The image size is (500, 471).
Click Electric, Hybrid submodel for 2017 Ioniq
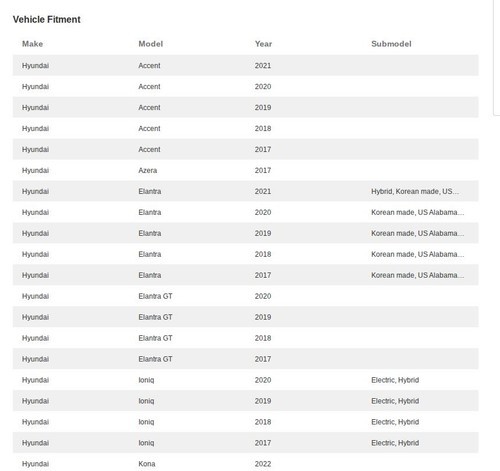[x=395, y=443]
